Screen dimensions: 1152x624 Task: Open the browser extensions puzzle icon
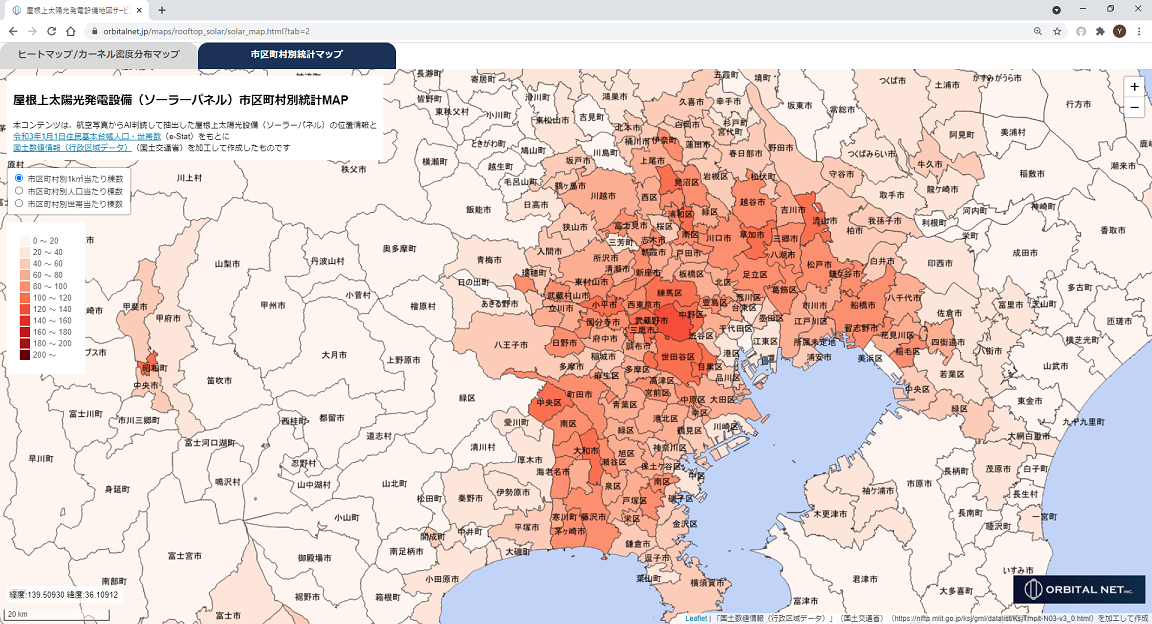pyautogui.click(x=1100, y=31)
